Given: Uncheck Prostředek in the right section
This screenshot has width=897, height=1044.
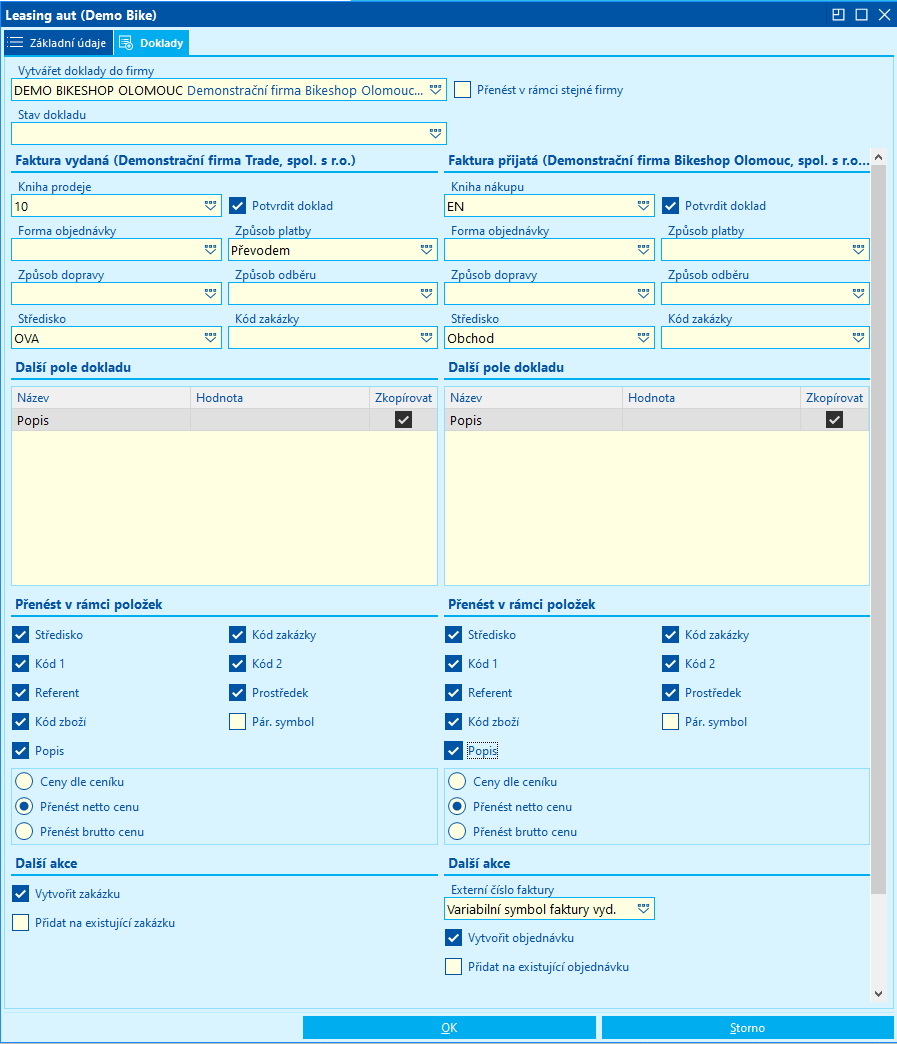Looking at the screenshot, I should pos(671,692).
